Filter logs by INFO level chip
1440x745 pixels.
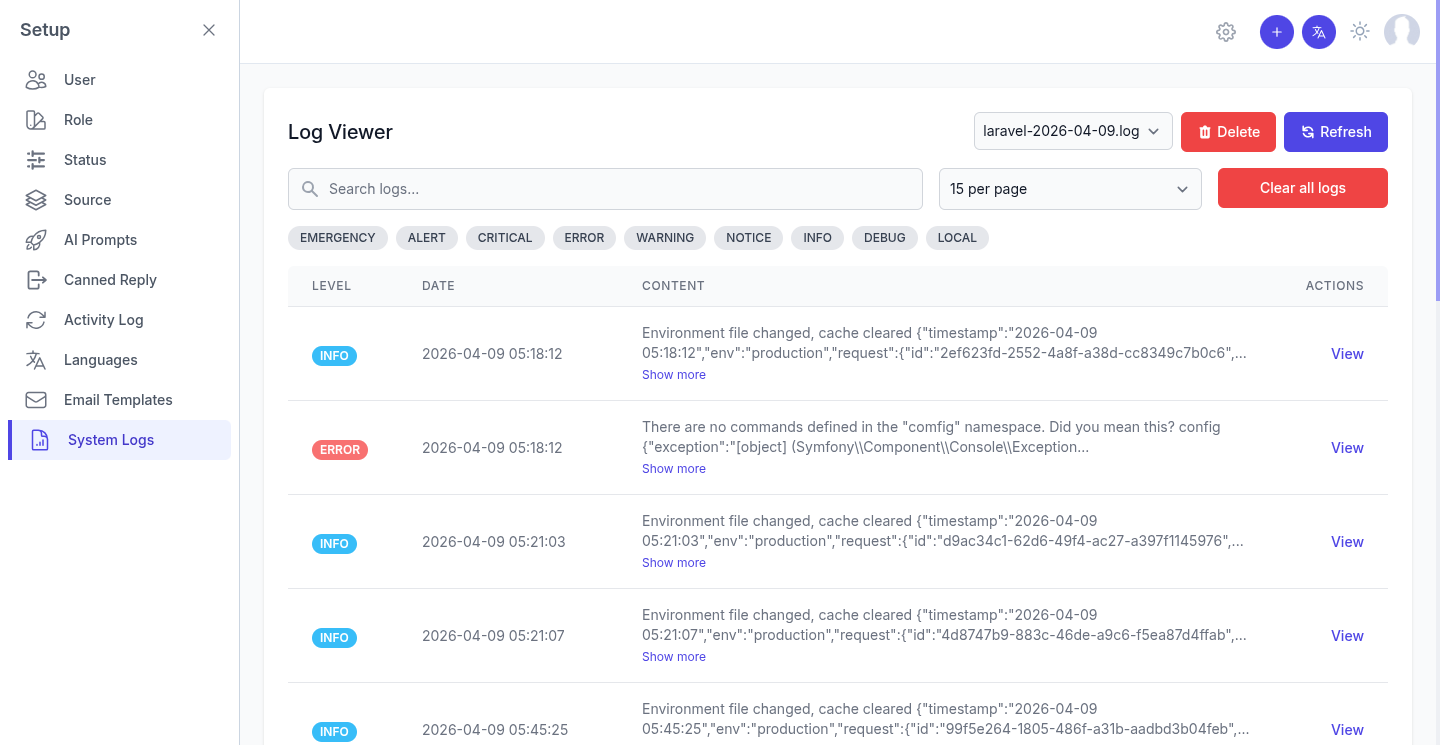click(x=818, y=238)
